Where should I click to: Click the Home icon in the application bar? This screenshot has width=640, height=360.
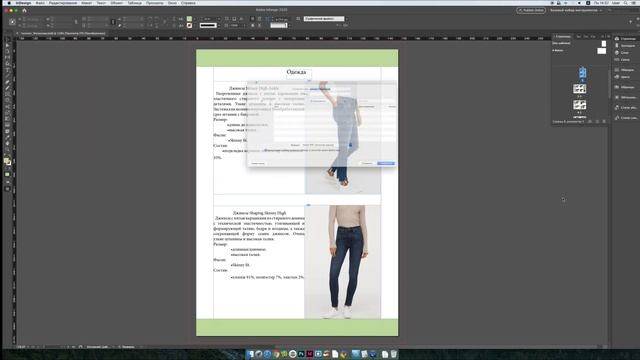pos(24,10)
